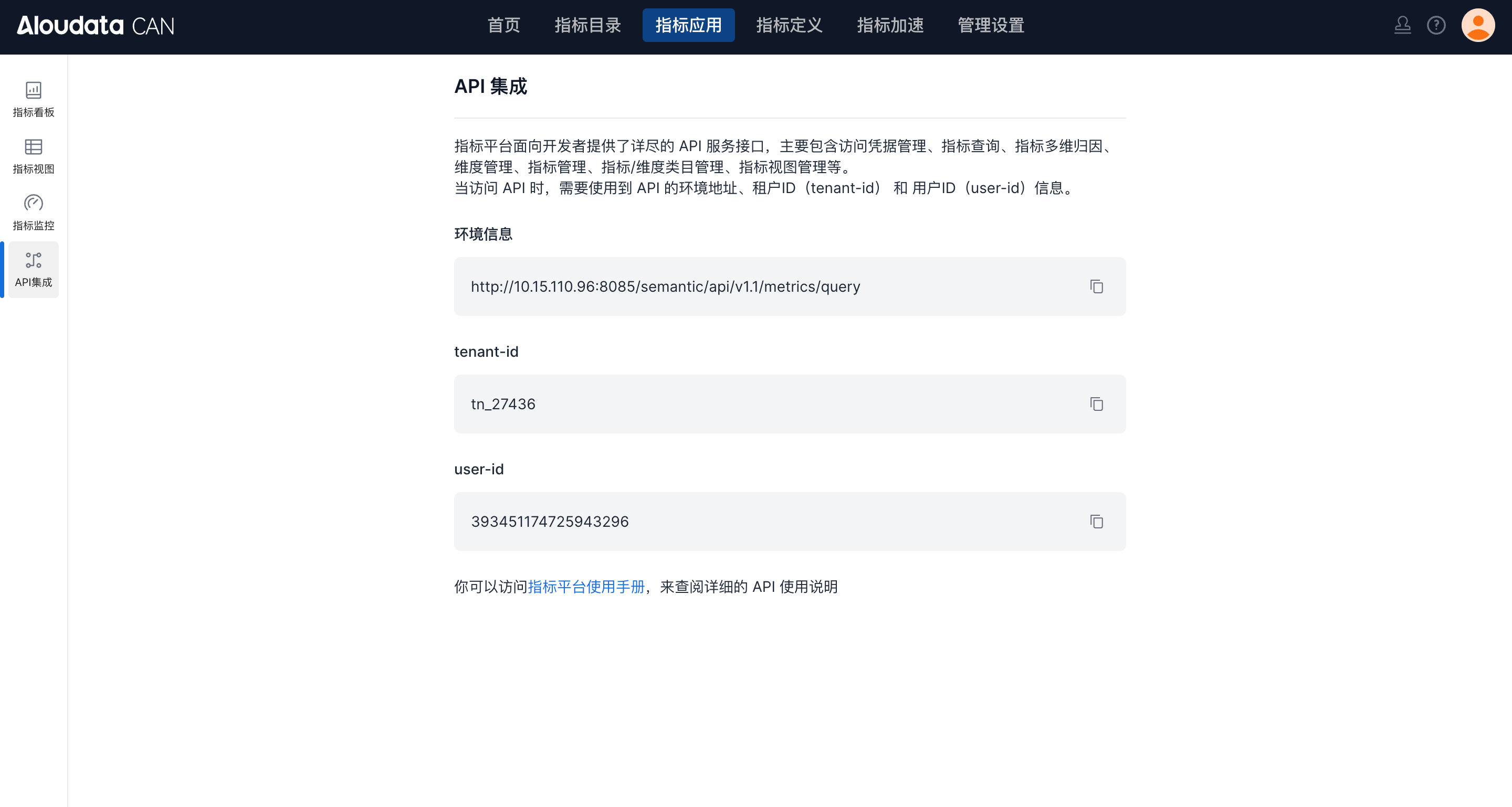Switch to the 指标加速 tab
Screen dimensions: 1512x807
(890, 25)
